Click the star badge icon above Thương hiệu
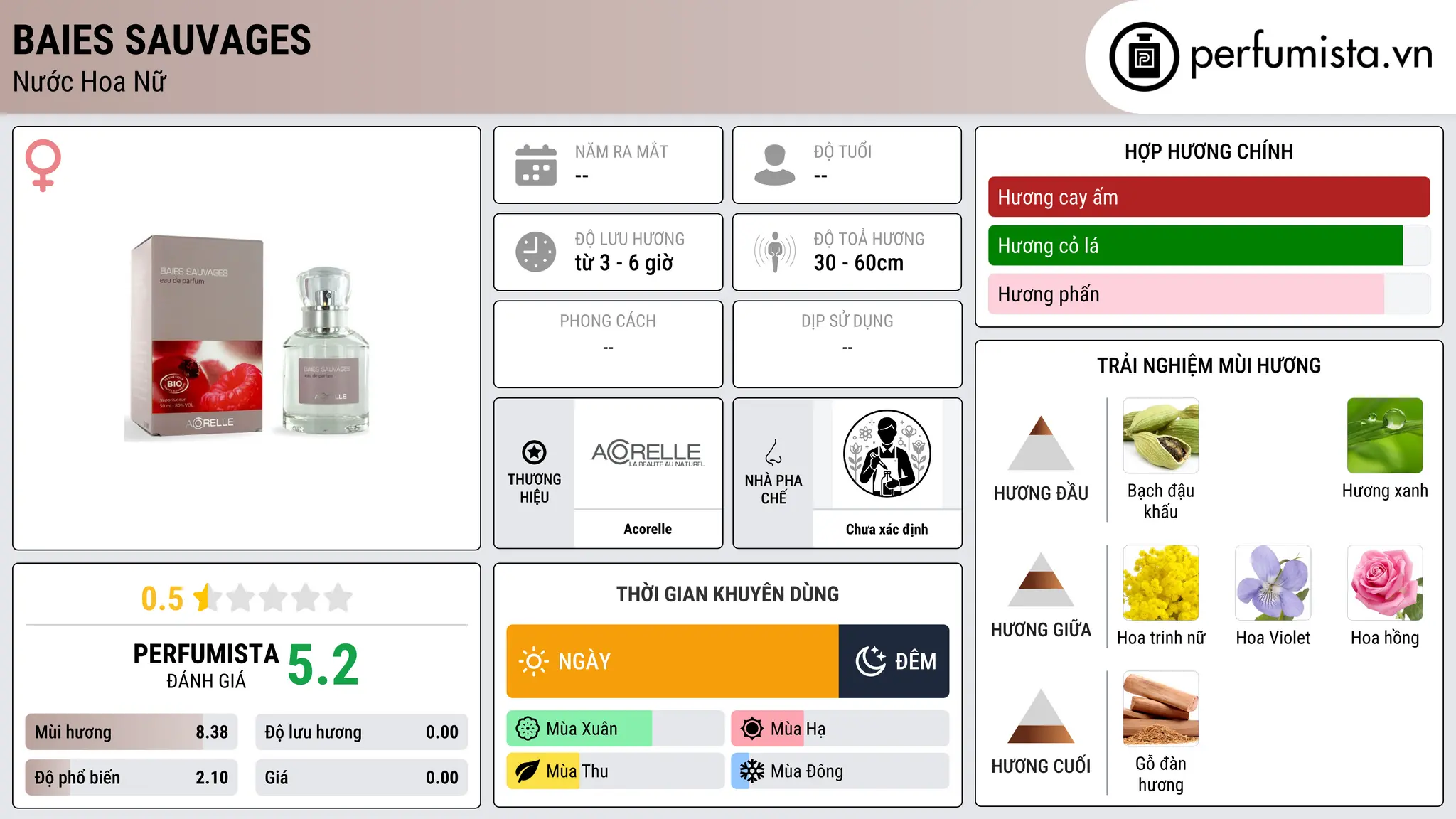The height and width of the screenshot is (819, 1456). pos(534,452)
